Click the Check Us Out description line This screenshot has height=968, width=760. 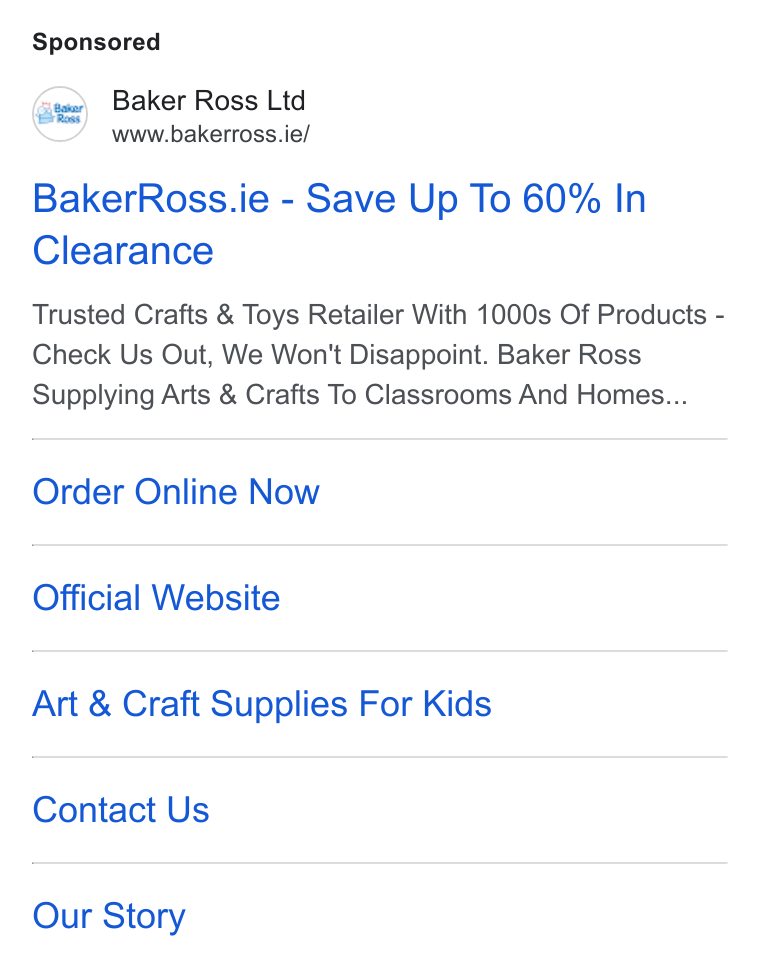pyautogui.click(x=336, y=355)
